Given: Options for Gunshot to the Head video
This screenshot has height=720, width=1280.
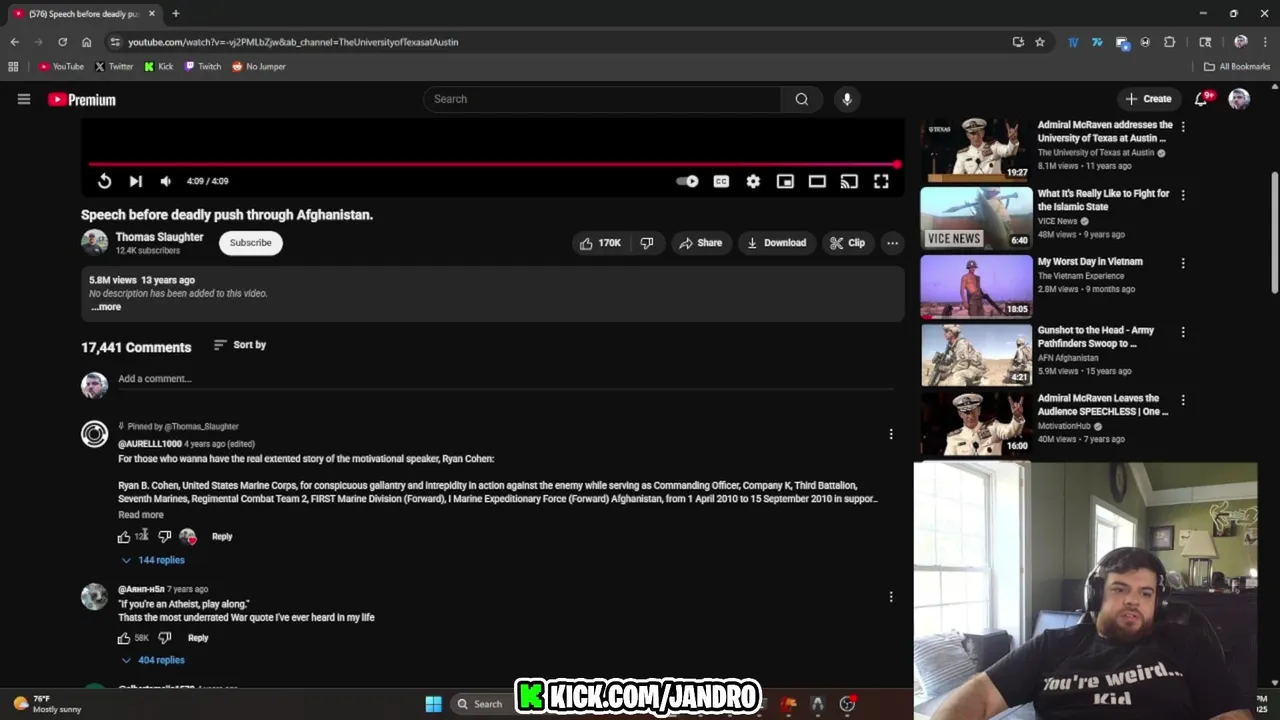Looking at the screenshot, I should (x=1183, y=332).
